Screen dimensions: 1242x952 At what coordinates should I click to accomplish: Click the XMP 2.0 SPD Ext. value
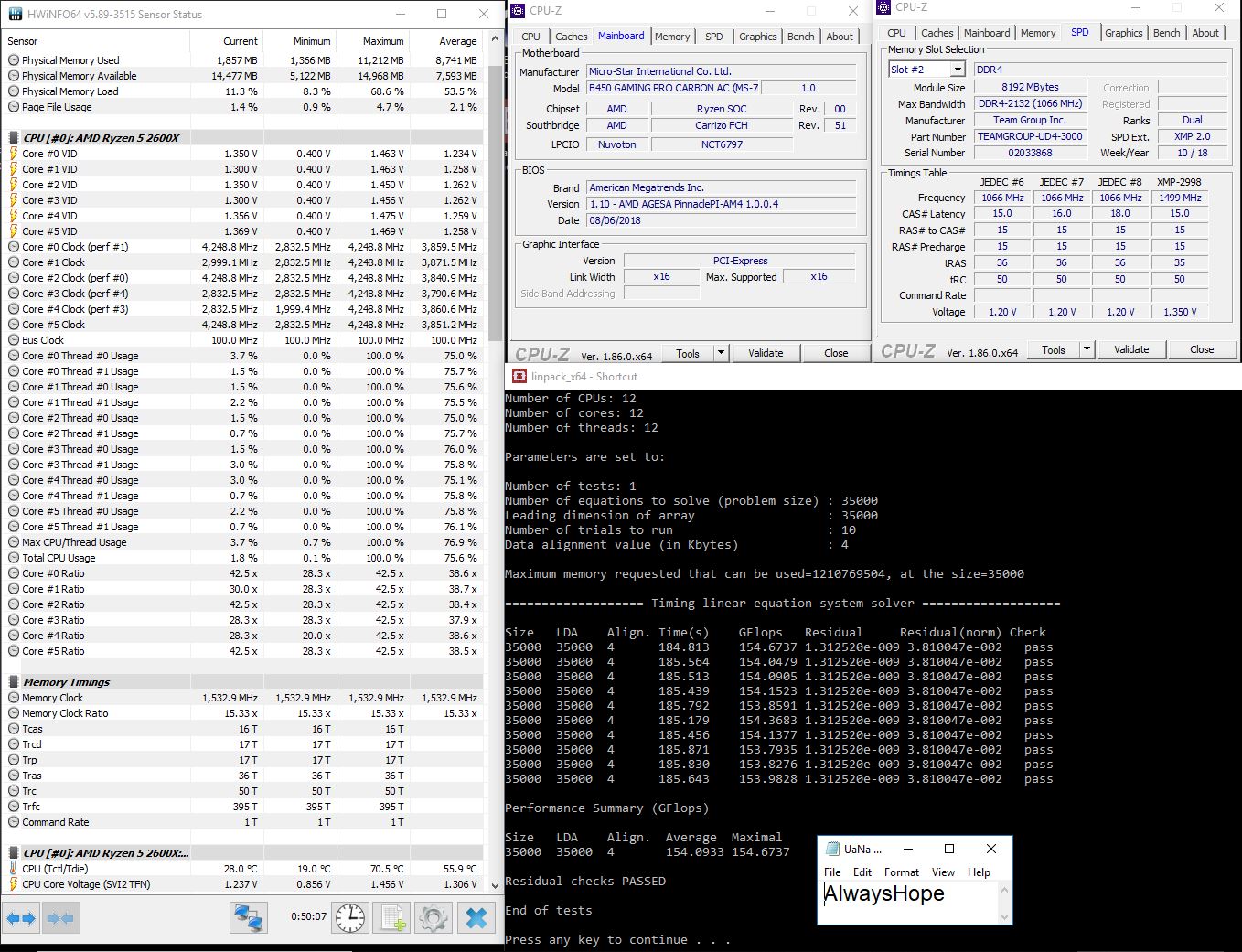point(1192,136)
